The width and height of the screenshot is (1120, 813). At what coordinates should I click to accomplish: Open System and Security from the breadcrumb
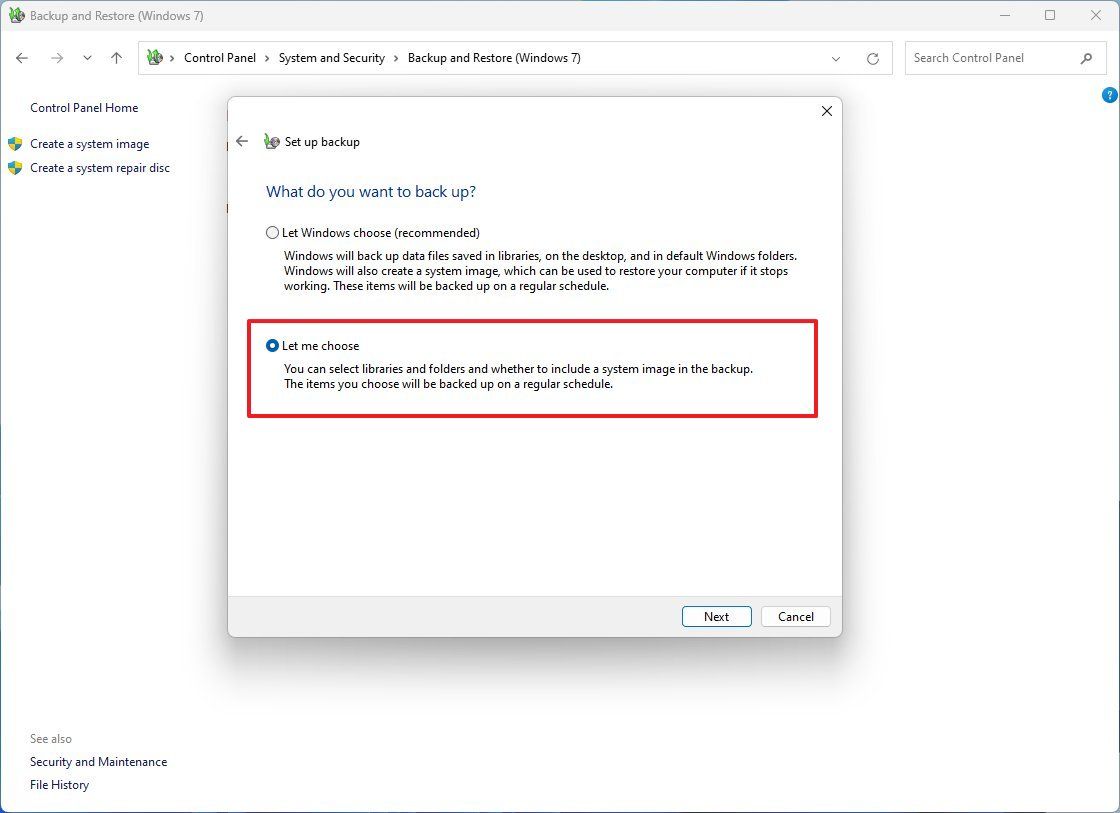point(332,58)
